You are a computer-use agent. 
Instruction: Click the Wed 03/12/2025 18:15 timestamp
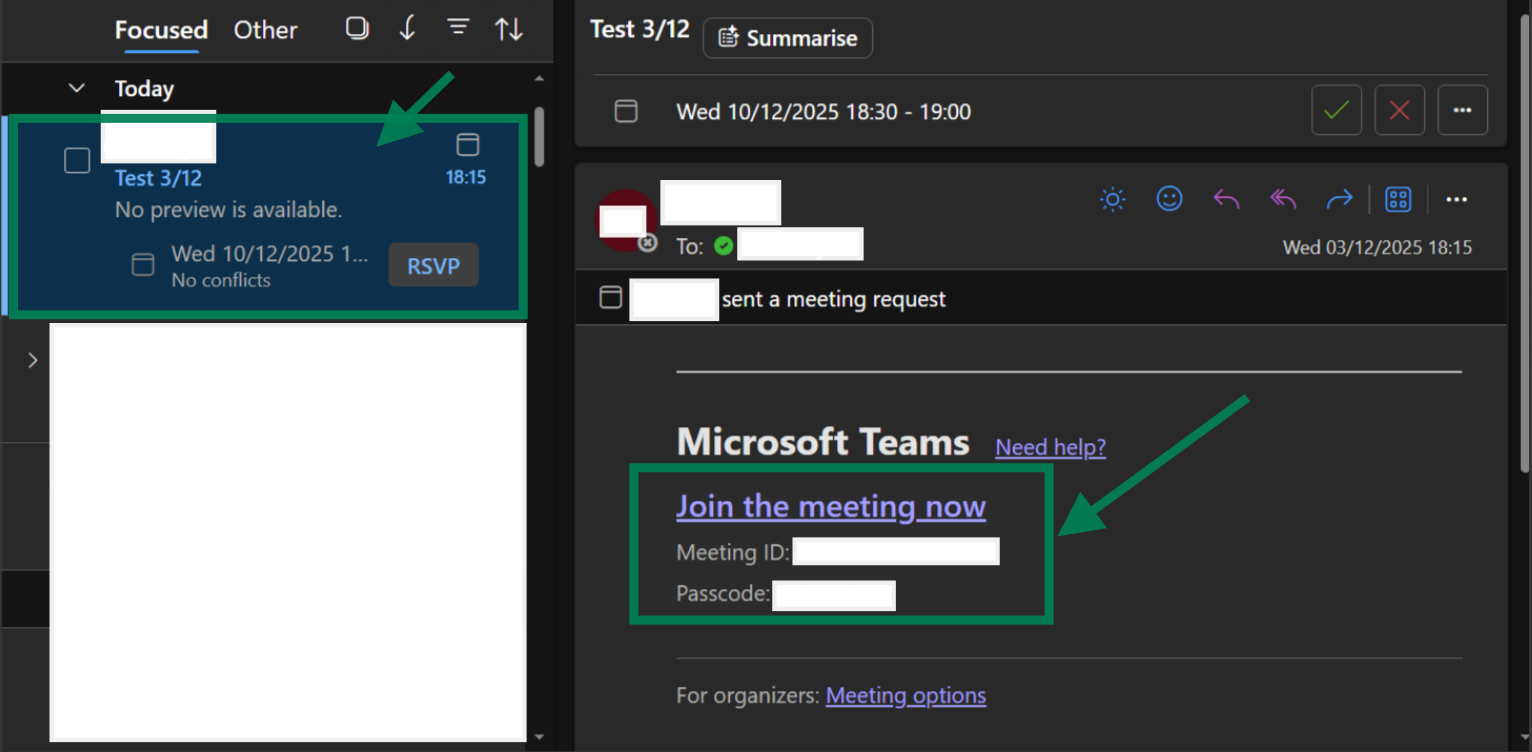[x=1378, y=247]
